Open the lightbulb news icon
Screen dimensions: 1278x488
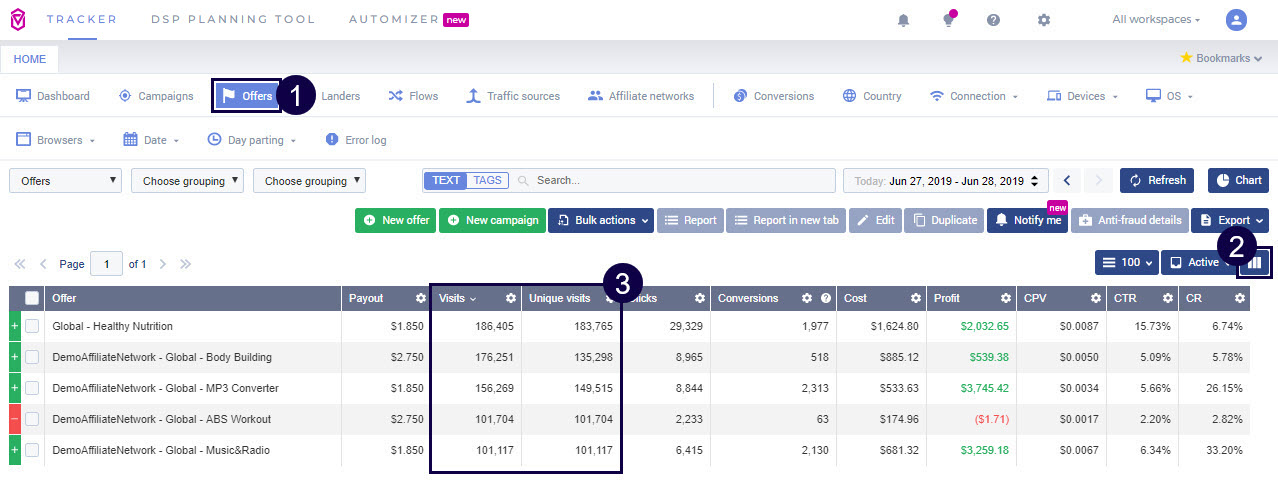coord(948,20)
